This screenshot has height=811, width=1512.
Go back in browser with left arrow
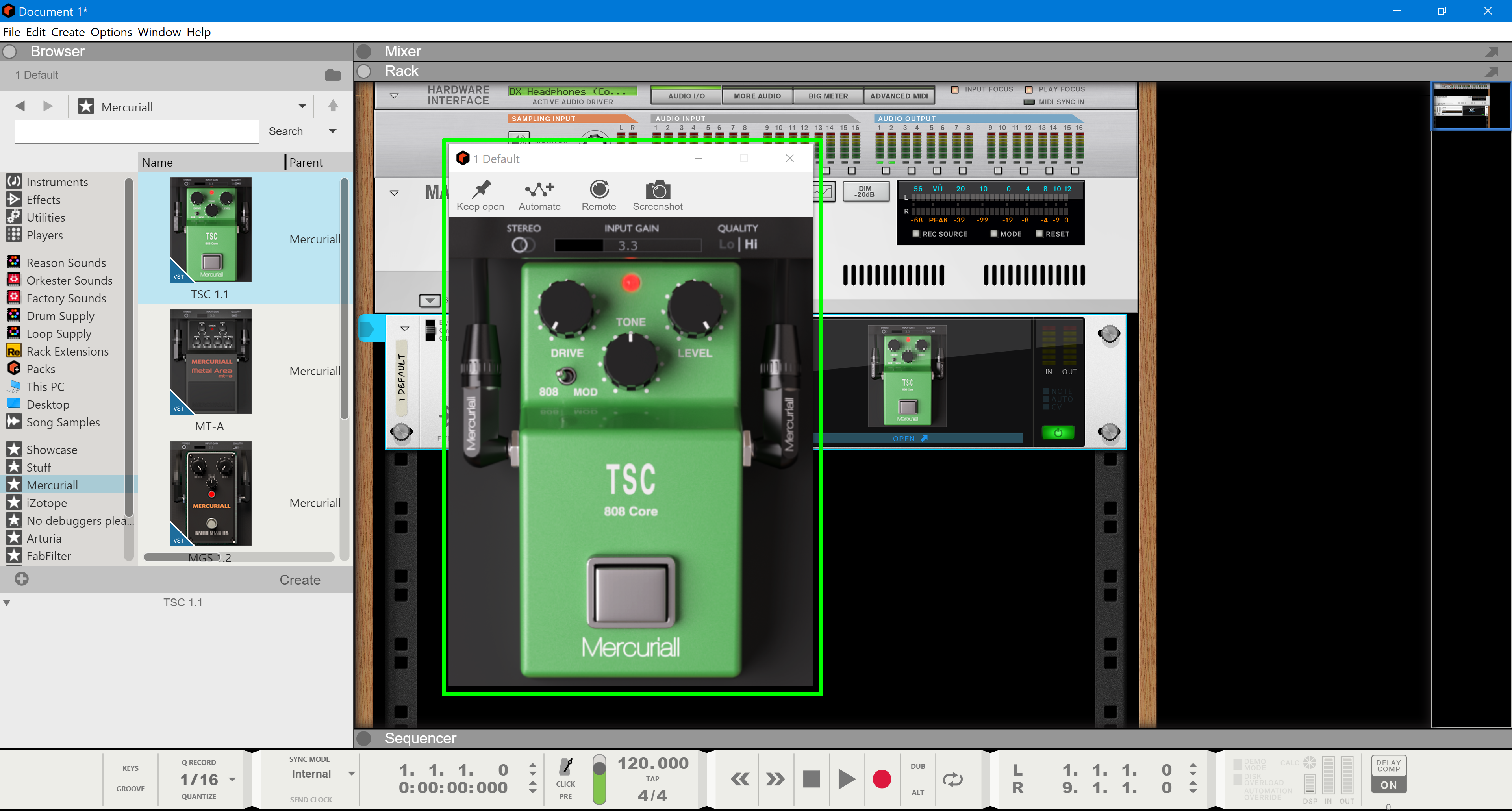tap(20, 106)
